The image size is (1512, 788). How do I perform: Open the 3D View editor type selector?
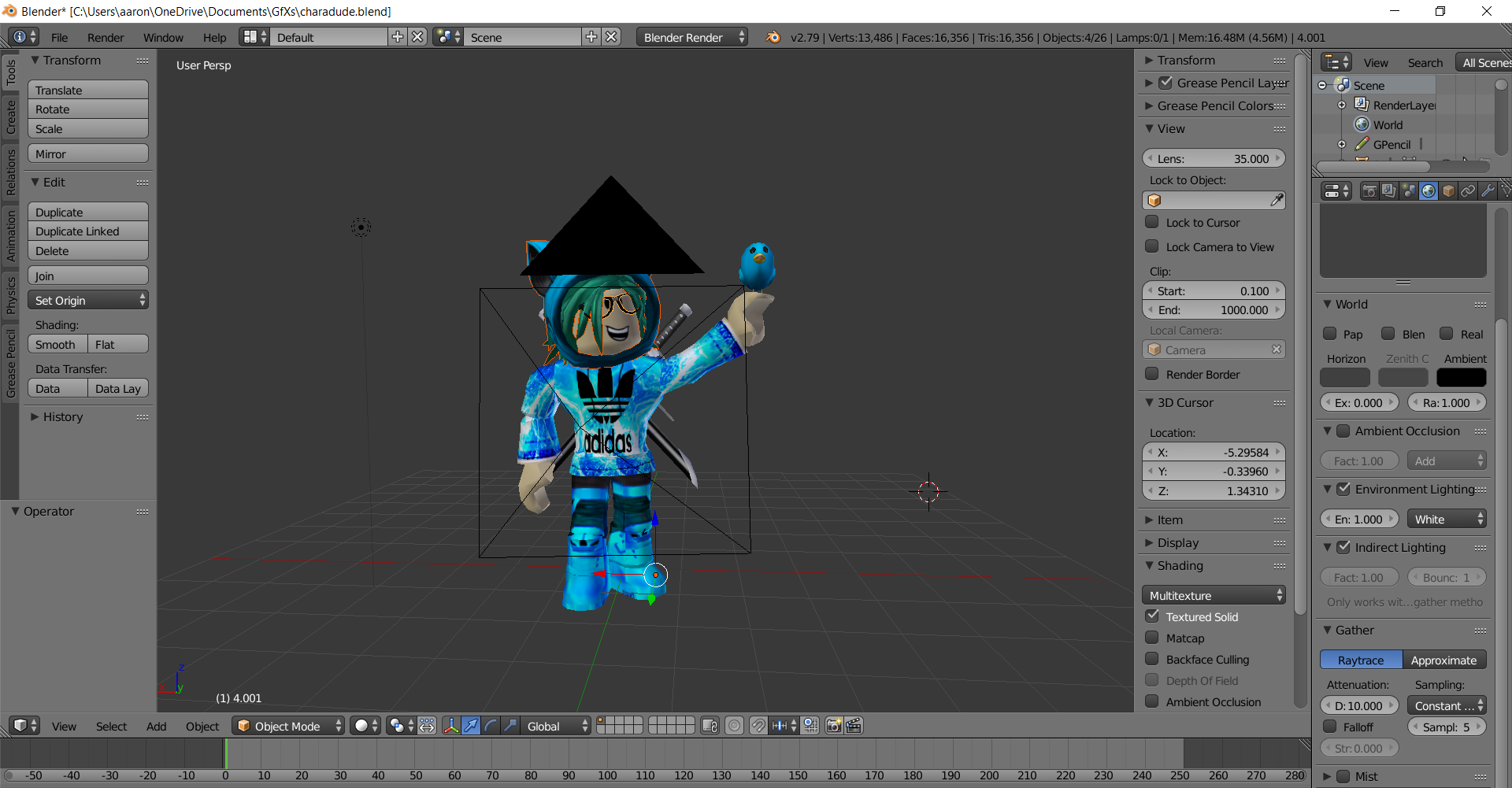pos(24,725)
